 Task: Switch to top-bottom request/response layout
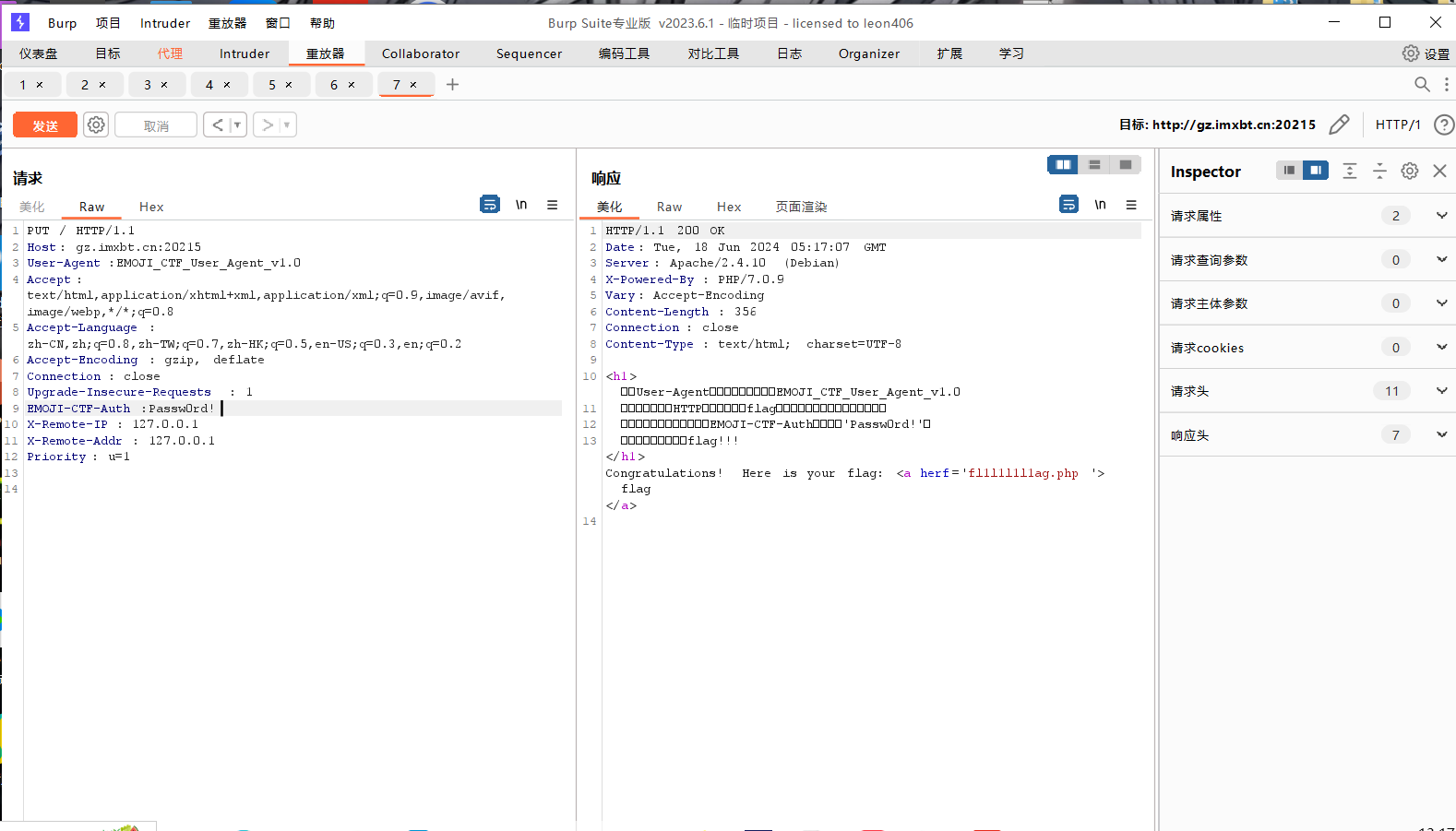pos(1094,164)
